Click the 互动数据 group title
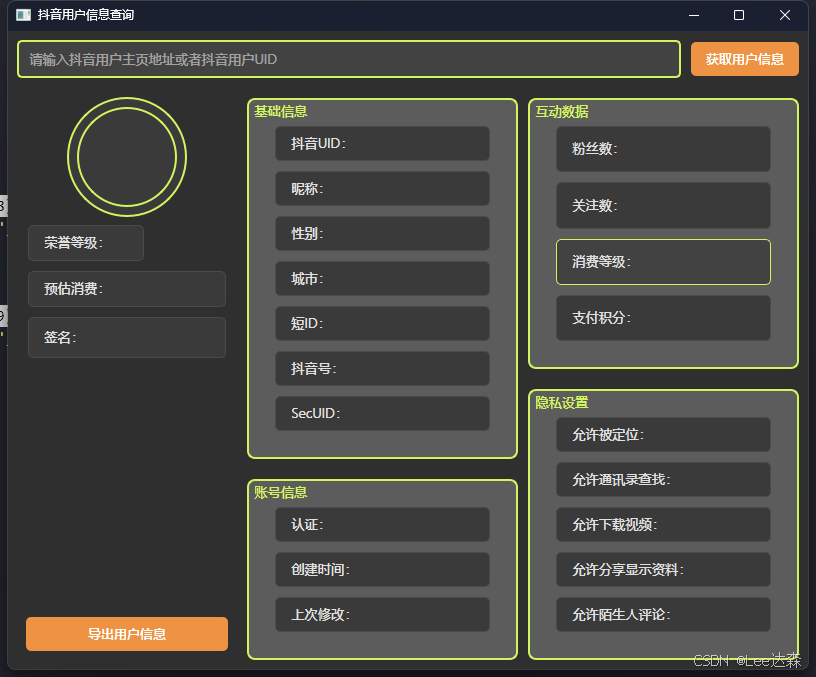Screen dimensions: 816x677 [x=562, y=111]
